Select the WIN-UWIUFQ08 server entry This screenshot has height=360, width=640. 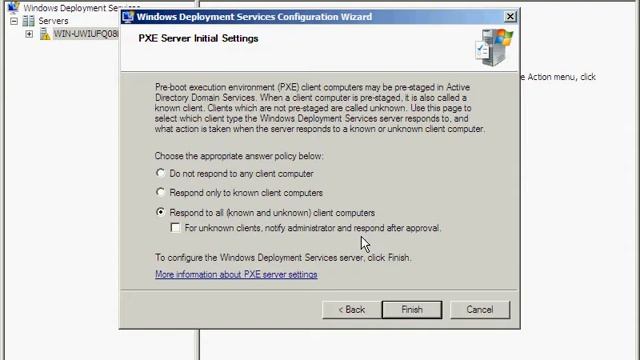point(86,34)
